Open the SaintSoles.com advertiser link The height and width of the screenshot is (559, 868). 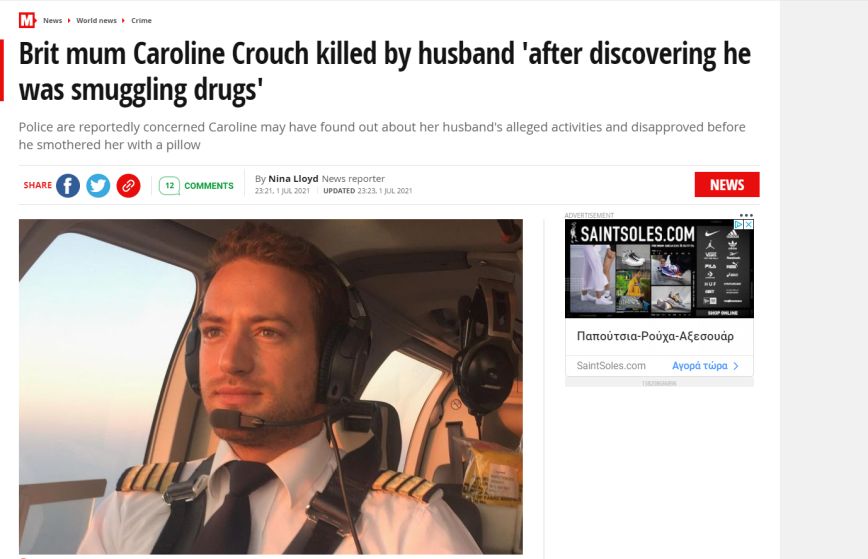pyautogui.click(x=611, y=366)
